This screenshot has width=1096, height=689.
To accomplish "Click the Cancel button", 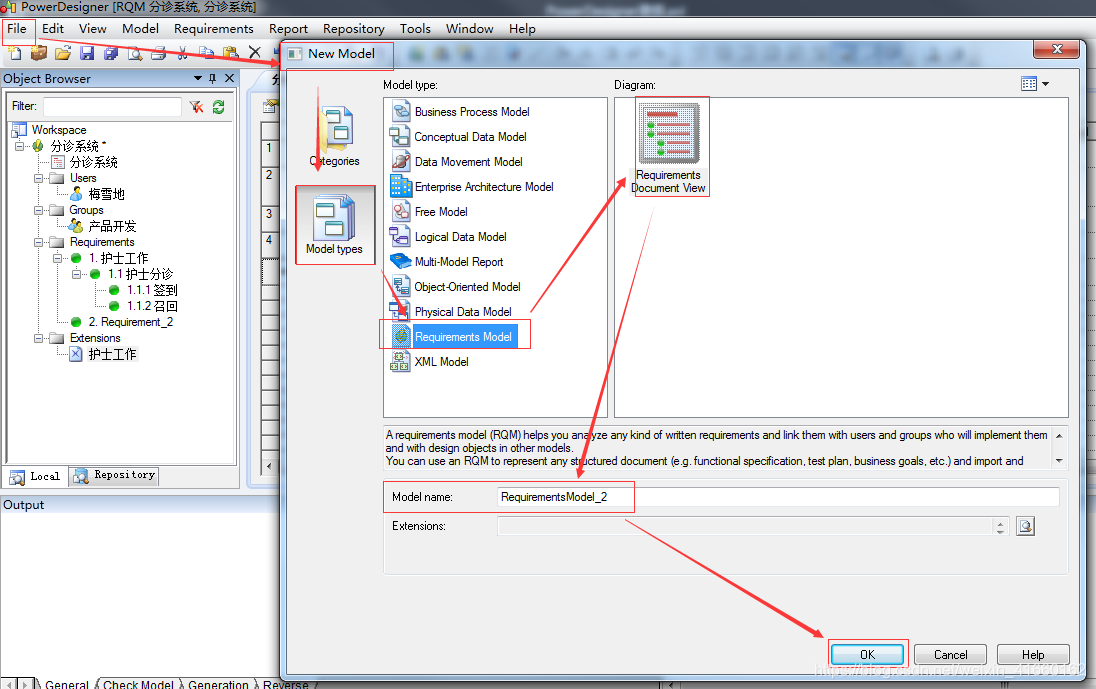I will [x=951, y=655].
